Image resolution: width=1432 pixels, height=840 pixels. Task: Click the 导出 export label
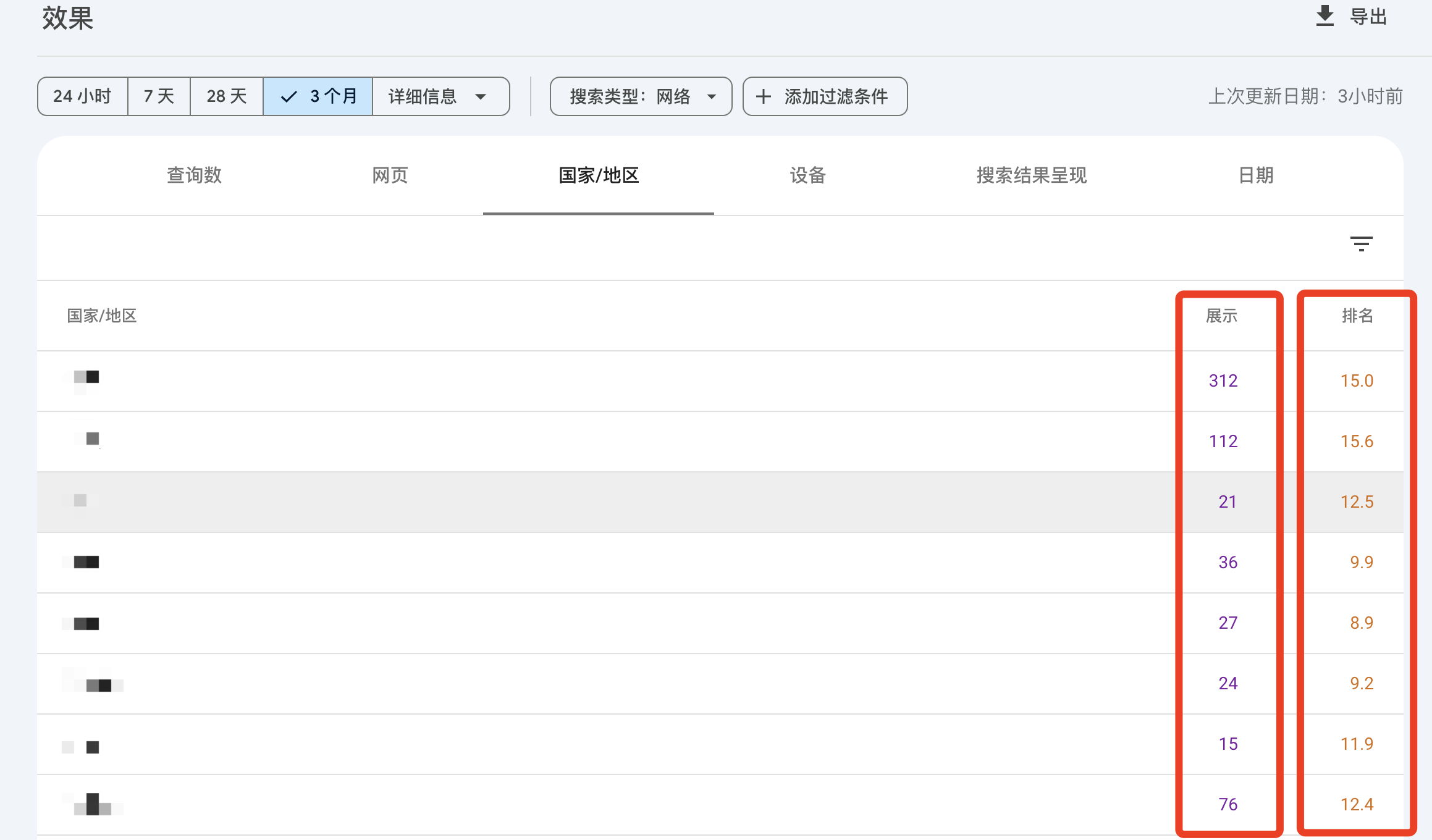[x=1368, y=17]
